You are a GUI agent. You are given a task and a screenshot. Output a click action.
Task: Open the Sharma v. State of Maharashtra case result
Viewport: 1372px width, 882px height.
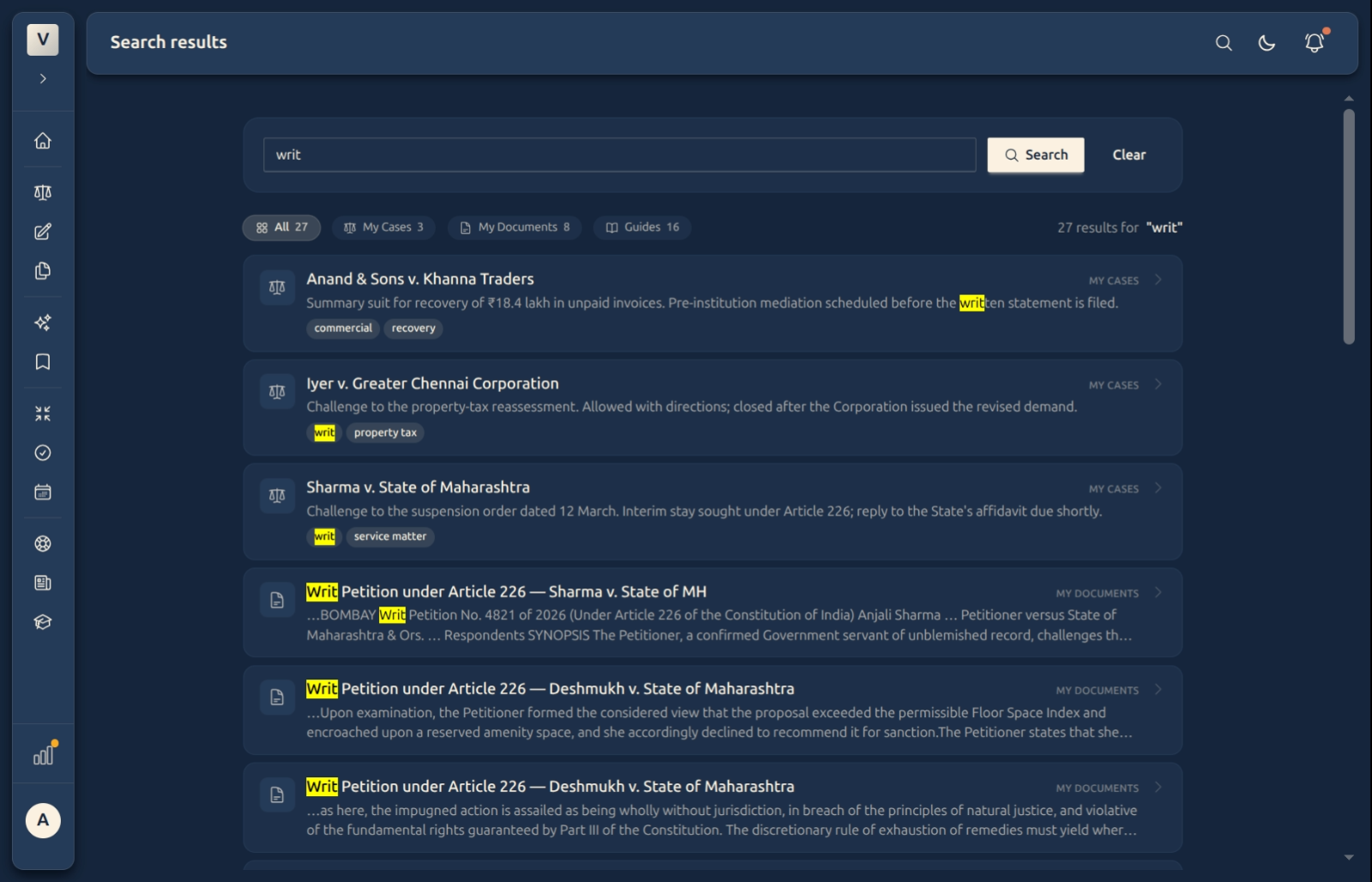pyautogui.click(x=713, y=512)
